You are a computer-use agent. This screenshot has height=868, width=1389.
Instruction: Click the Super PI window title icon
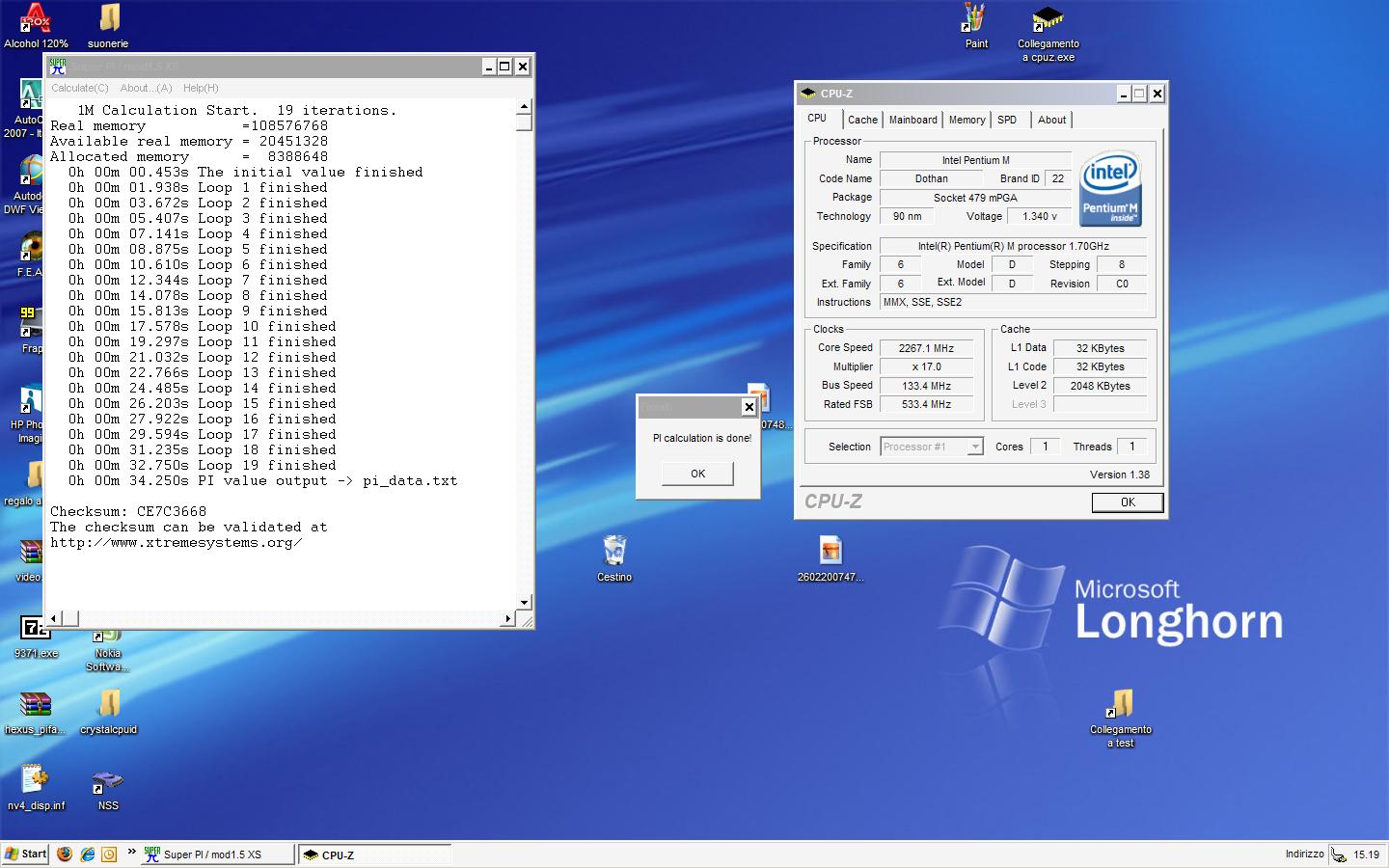[x=58, y=67]
